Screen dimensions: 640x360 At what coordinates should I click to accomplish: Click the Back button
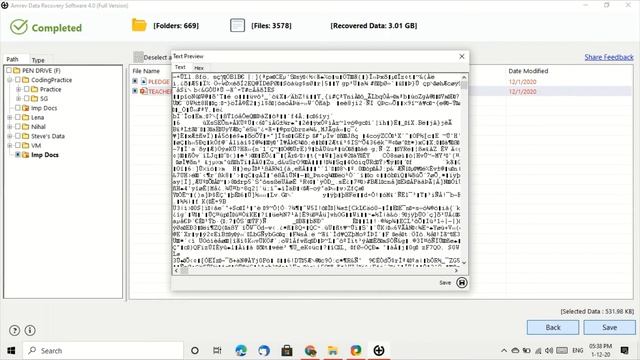coord(553,327)
